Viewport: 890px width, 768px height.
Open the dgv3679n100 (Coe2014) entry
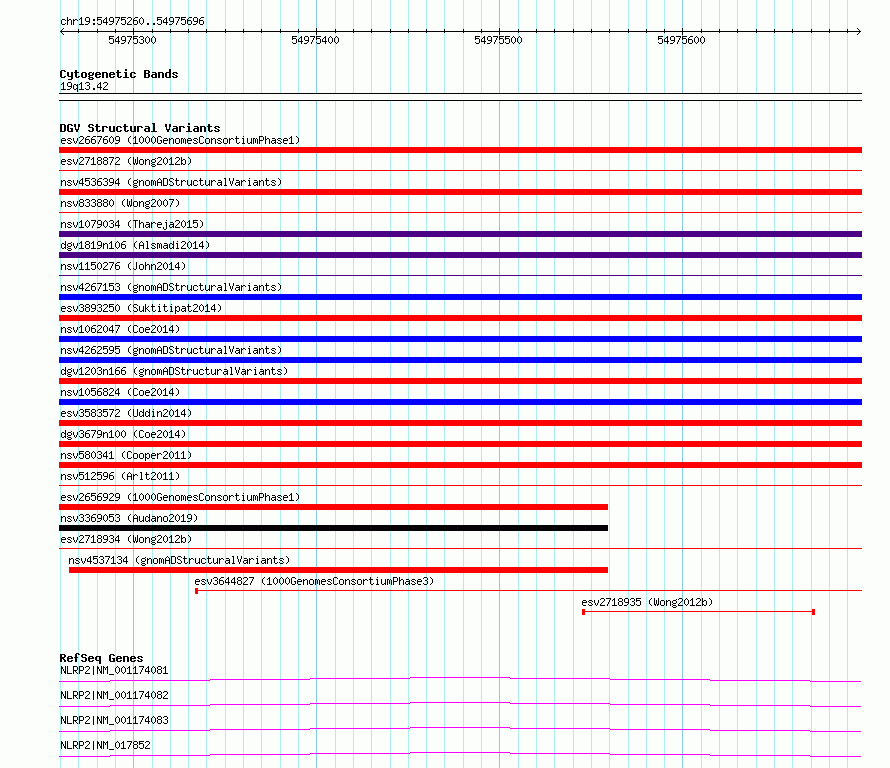point(123,434)
